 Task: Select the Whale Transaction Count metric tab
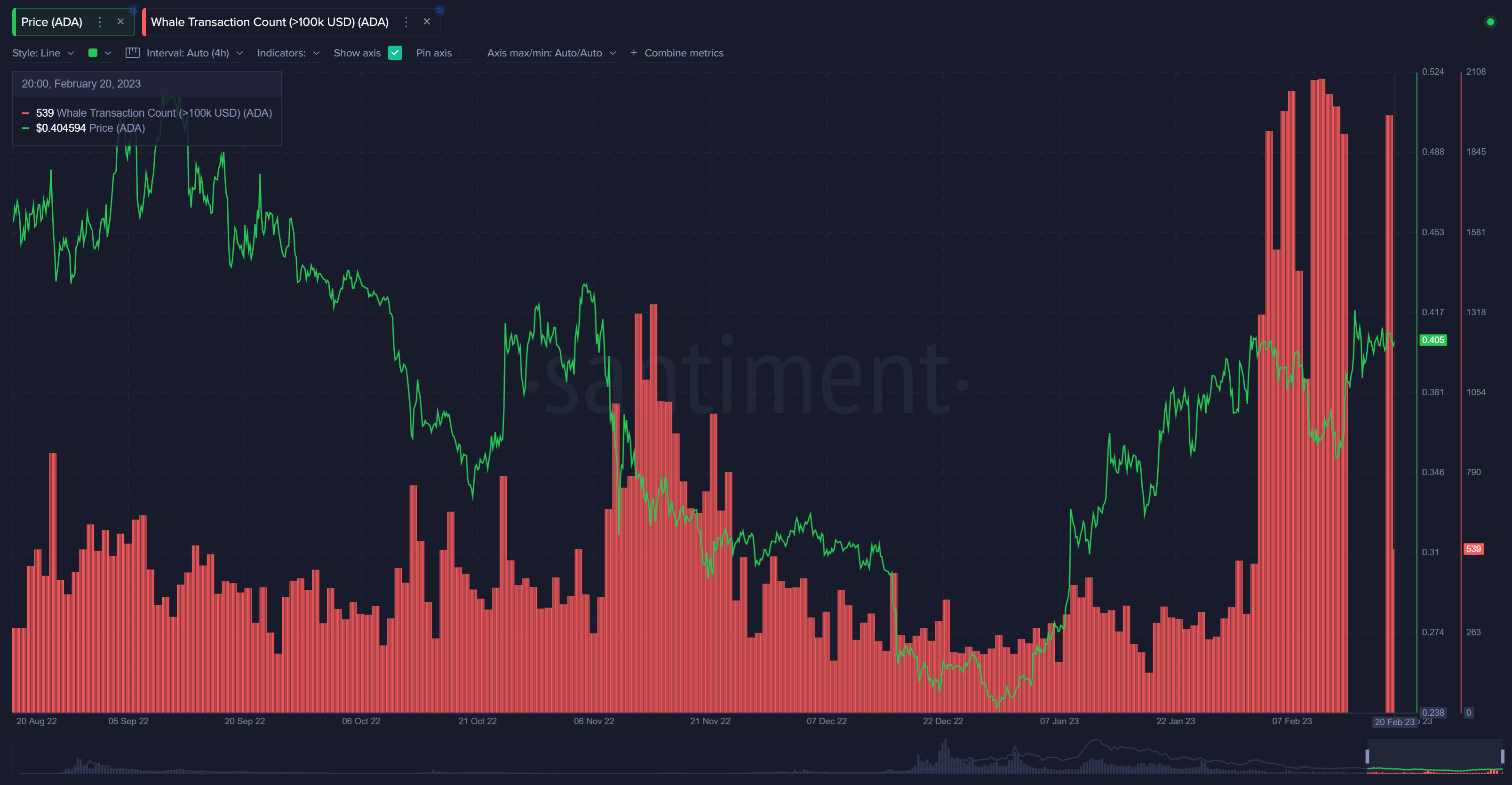coord(270,22)
